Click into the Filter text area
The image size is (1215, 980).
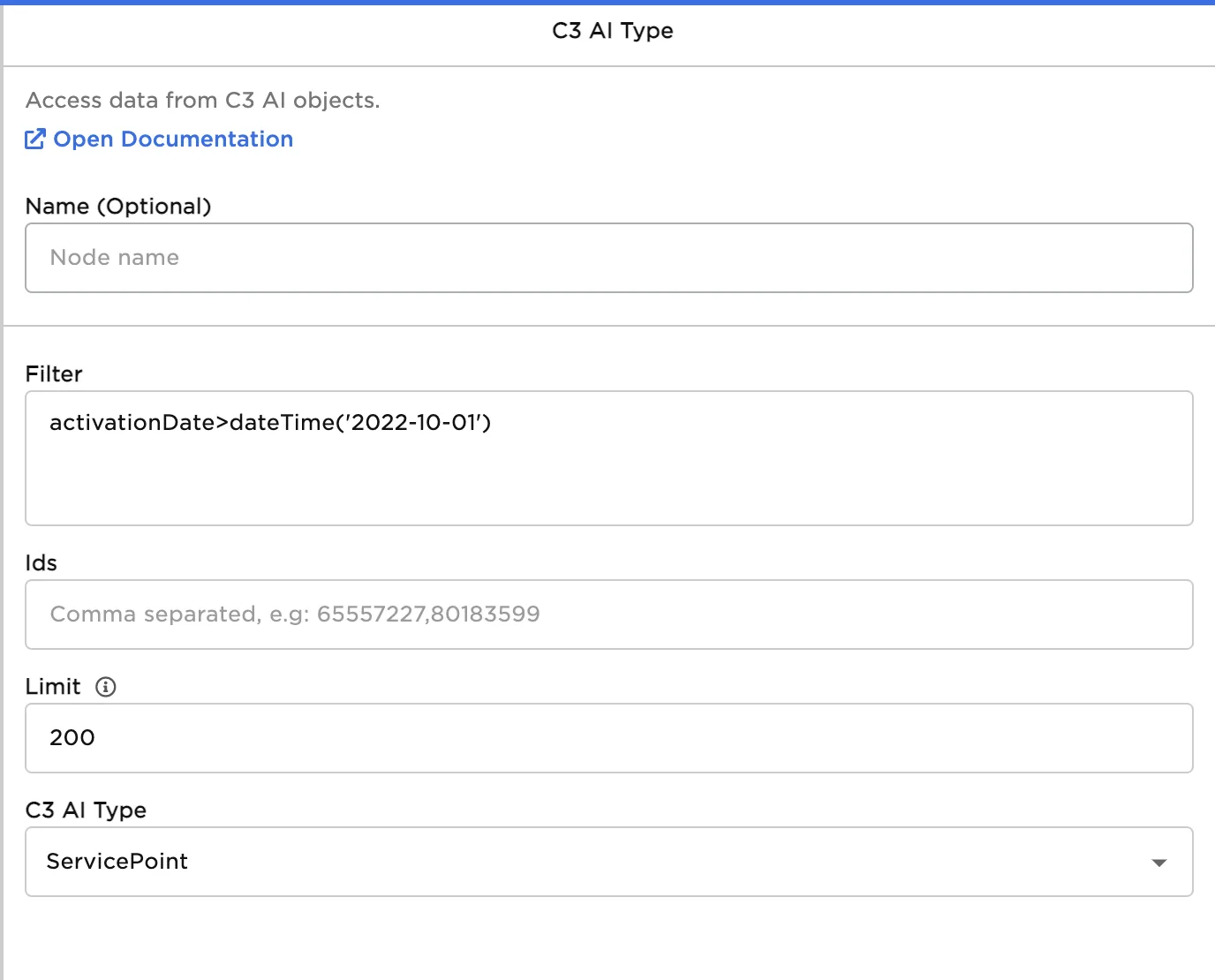pos(609,458)
